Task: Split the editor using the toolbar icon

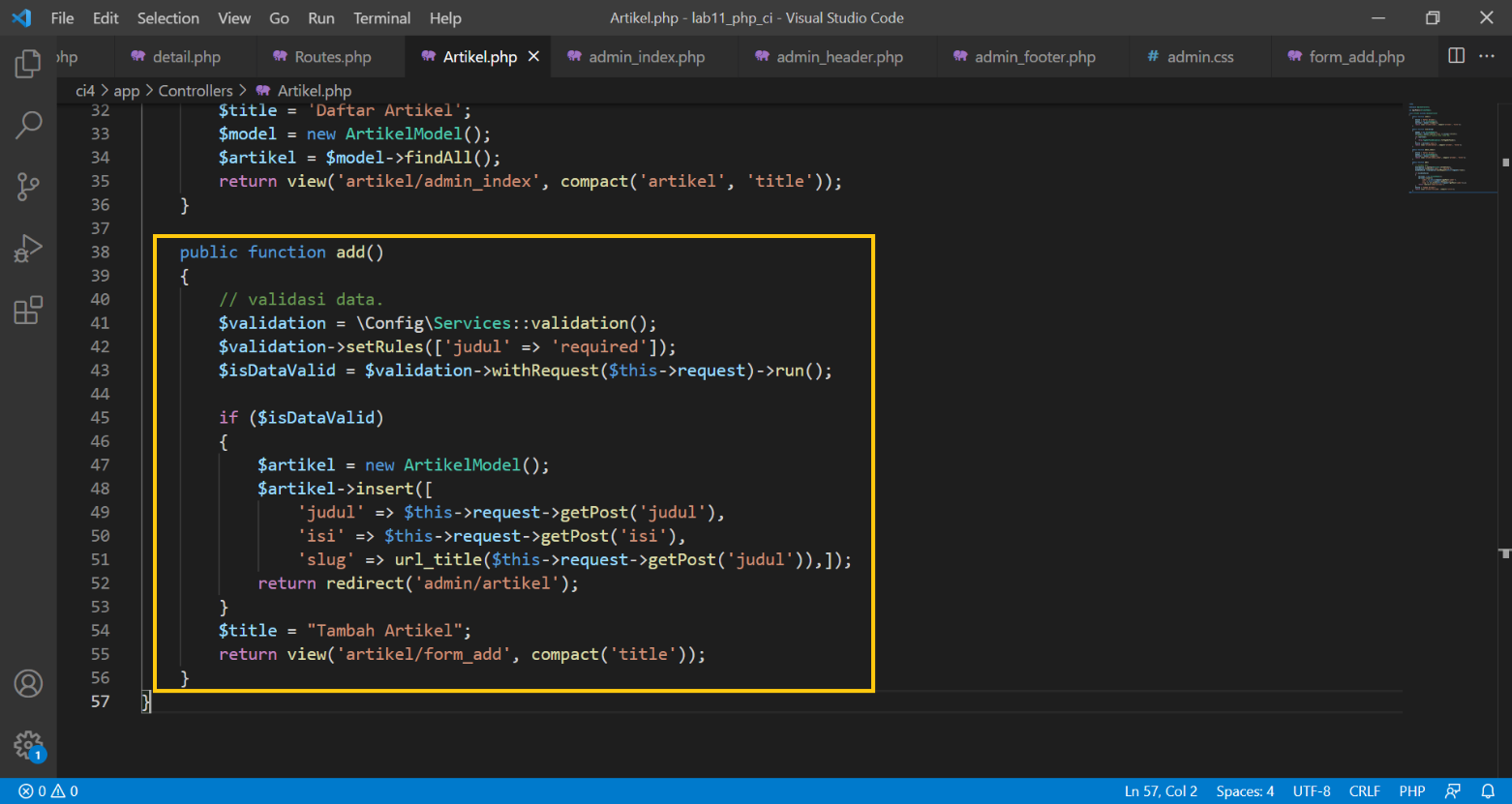Action: pyautogui.click(x=1456, y=56)
